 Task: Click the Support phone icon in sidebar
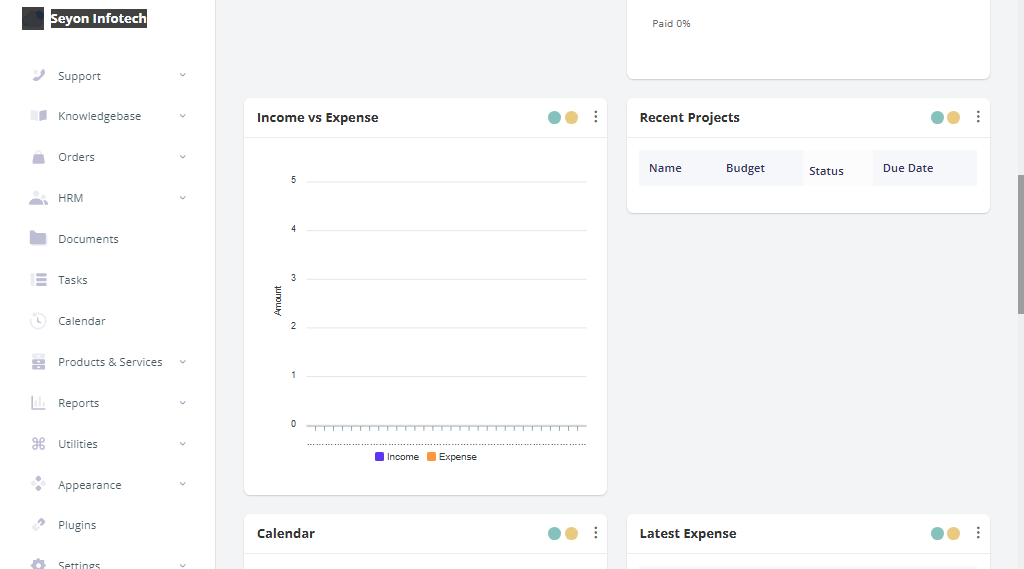(x=39, y=75)
